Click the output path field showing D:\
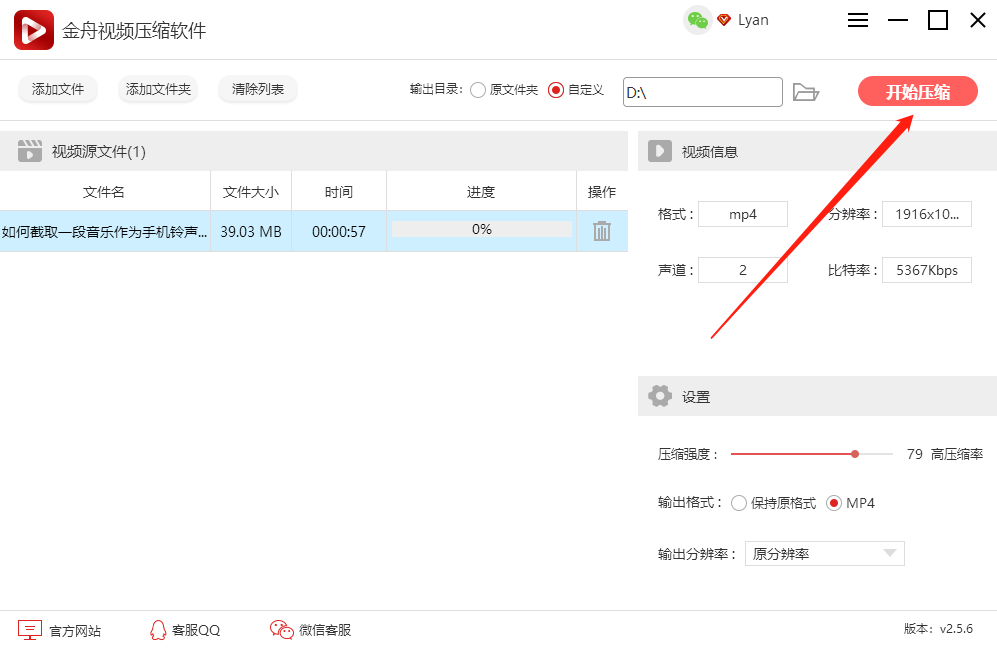This screenshot has width=997, height=649. tap(703, 92)
